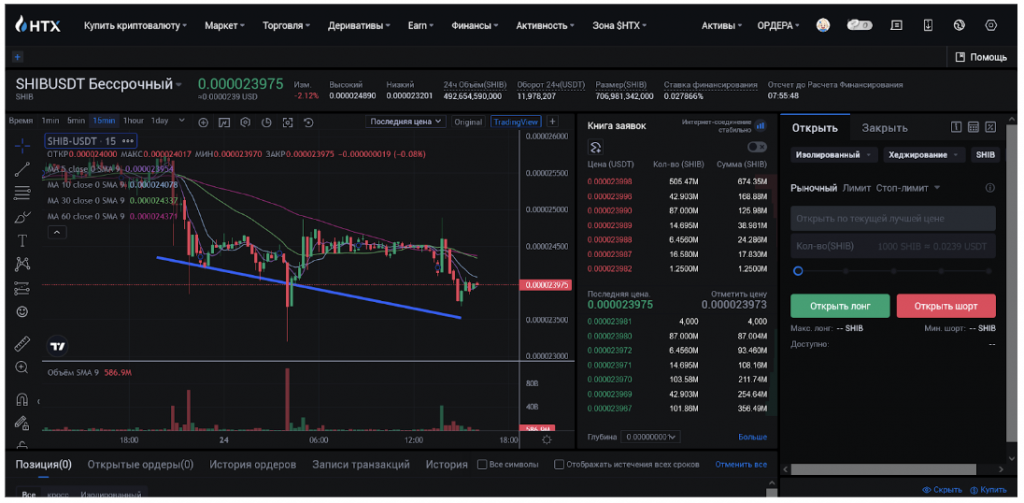1024x503 pixels.
Task: Click the 'Открыть шорт' button
Action: click(x=946, y=306)
